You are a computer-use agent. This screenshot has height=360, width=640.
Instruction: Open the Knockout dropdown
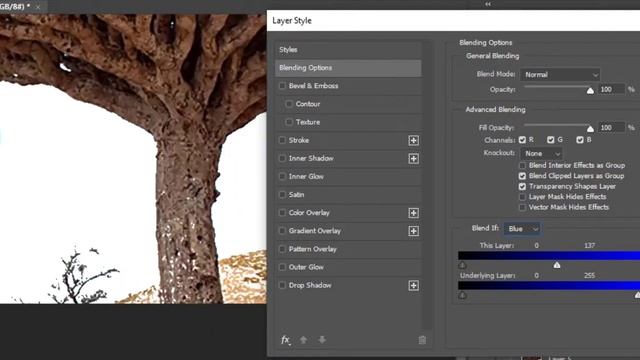(x=541, y=153)
